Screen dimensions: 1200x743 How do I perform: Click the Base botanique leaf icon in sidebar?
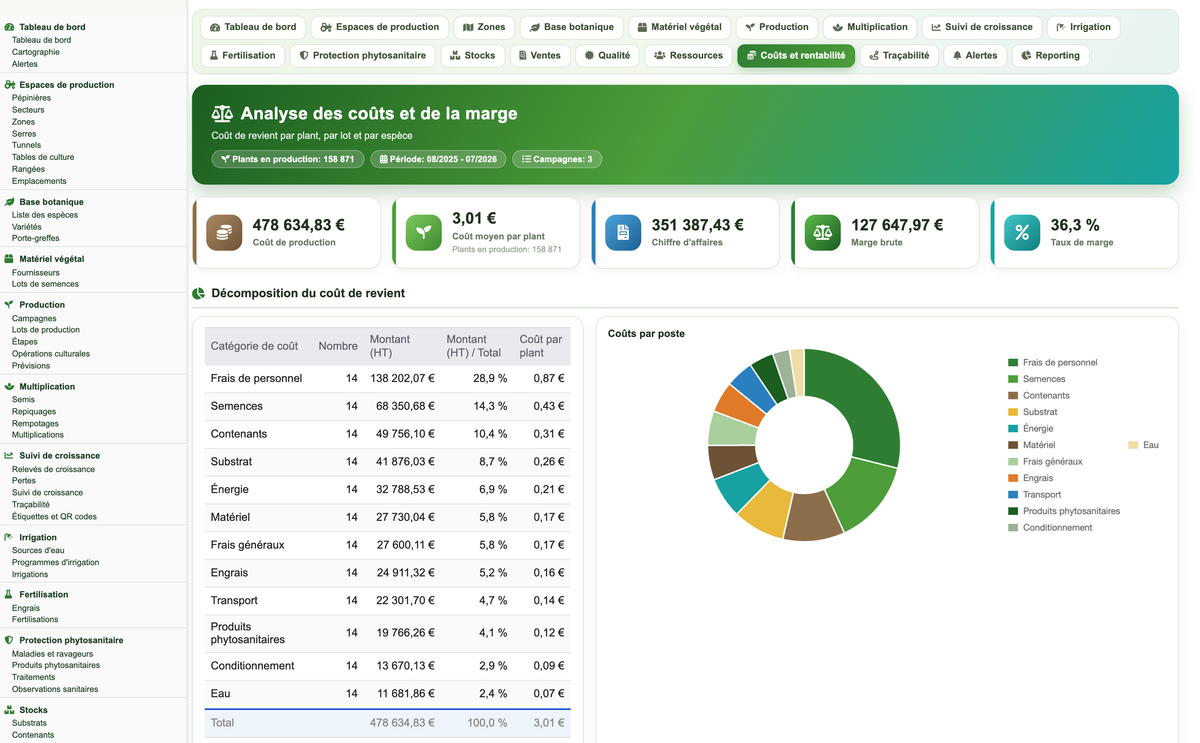tap(10, 202)
